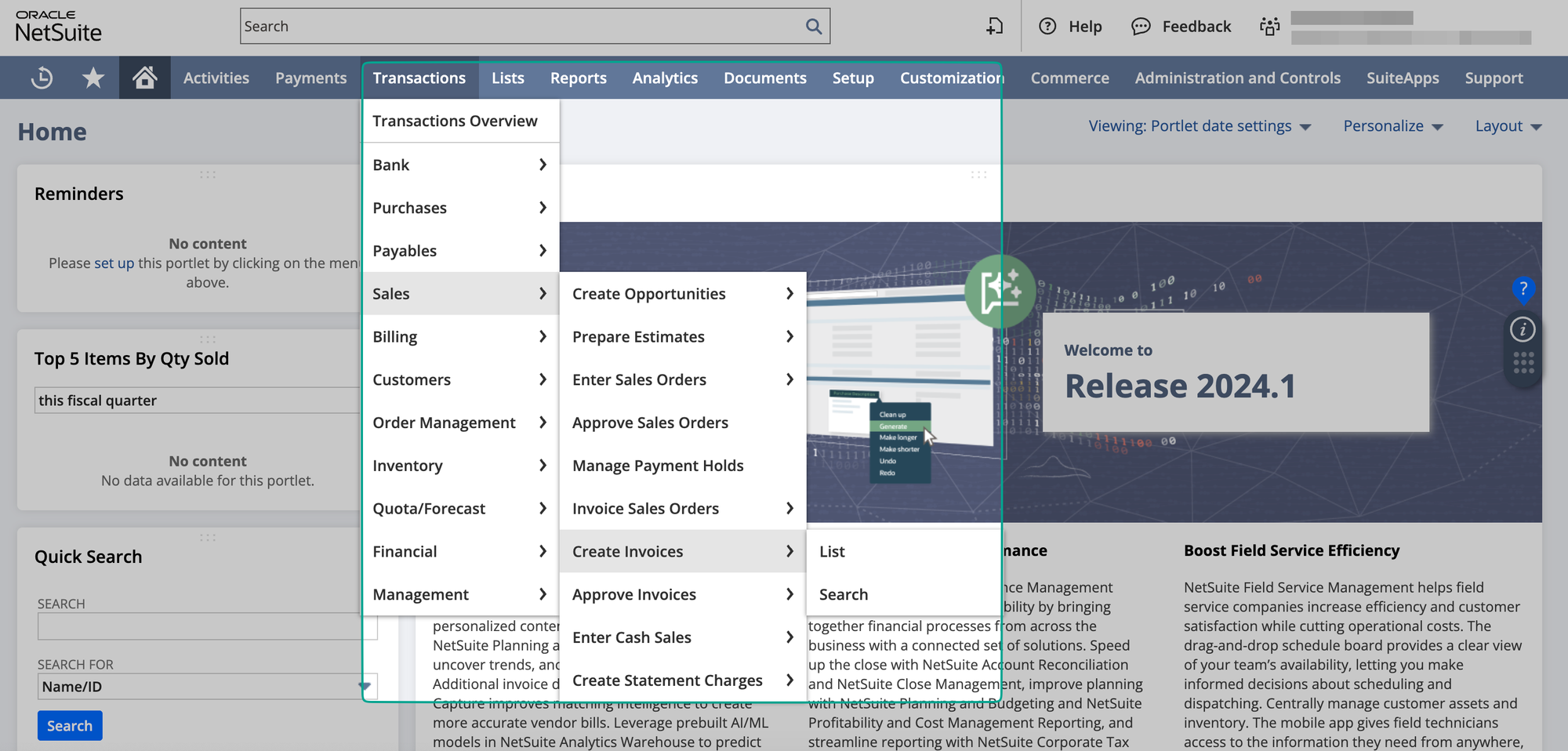This screenshot has height=751, width=1568.
Task: Select the Sales menu item
Action: coord(460,293)
